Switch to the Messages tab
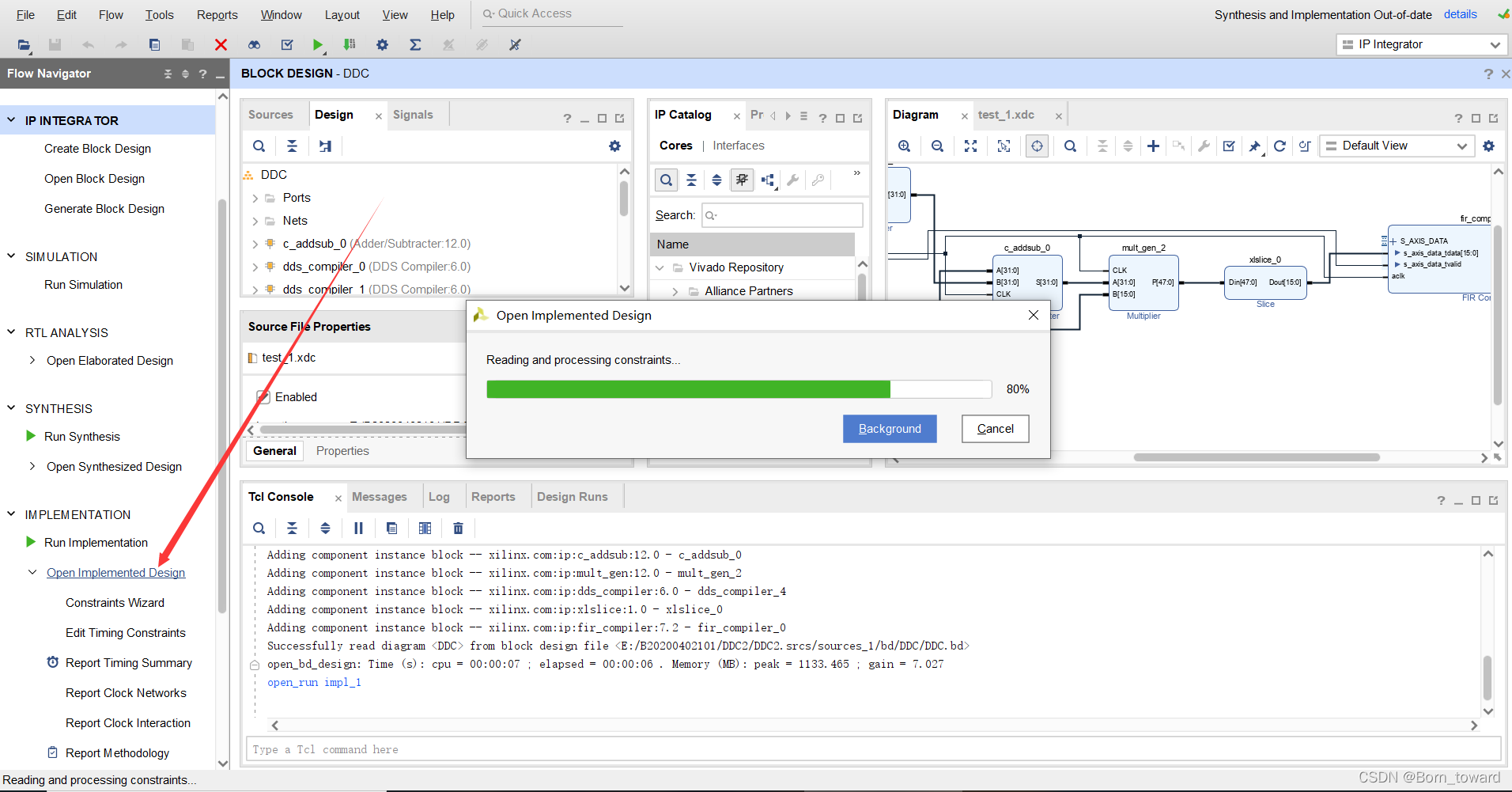Screen dimensions: 1512x792 [380, 497]
